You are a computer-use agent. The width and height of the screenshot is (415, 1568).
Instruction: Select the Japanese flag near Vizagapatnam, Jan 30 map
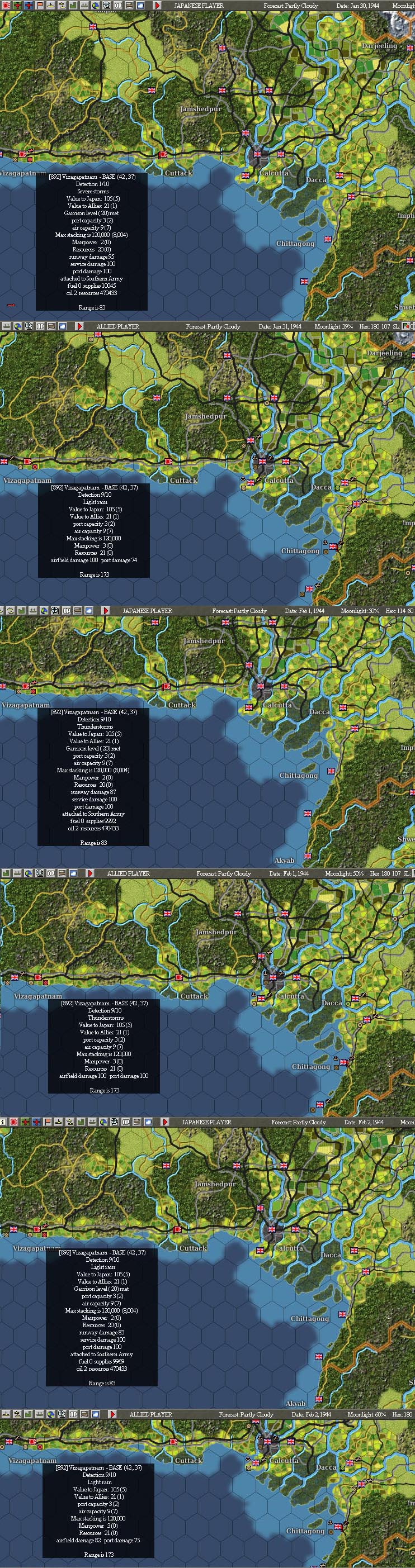pyautogui.click(x=22, y=155)
